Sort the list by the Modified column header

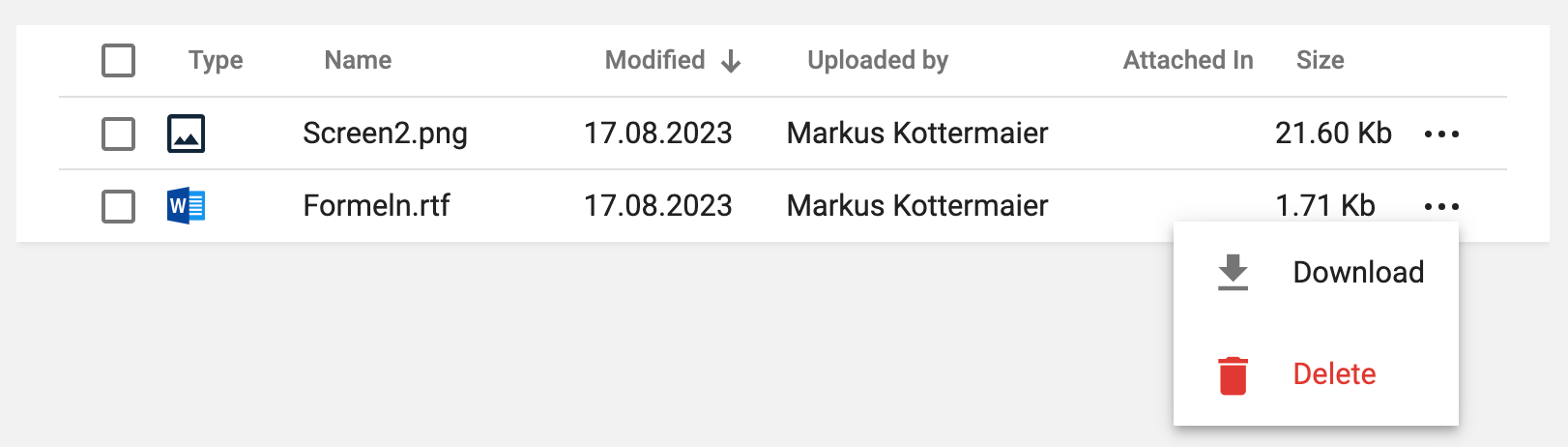pyautogui.click(x=654, y=60)
